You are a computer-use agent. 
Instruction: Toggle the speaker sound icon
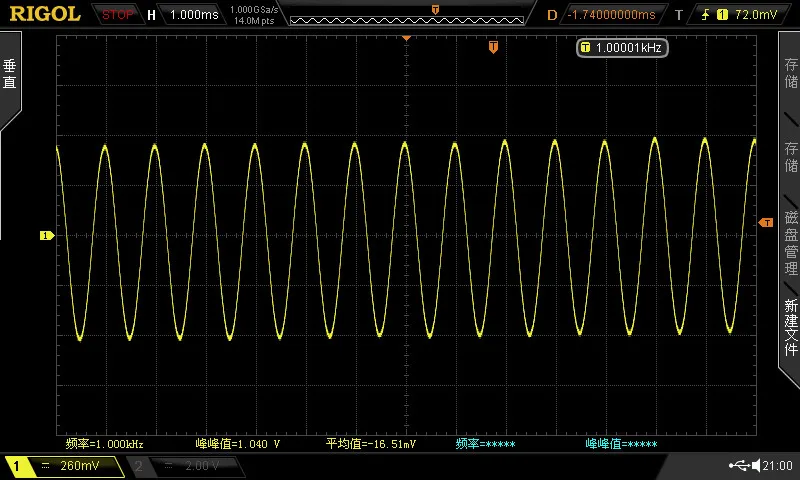(756, 465)
